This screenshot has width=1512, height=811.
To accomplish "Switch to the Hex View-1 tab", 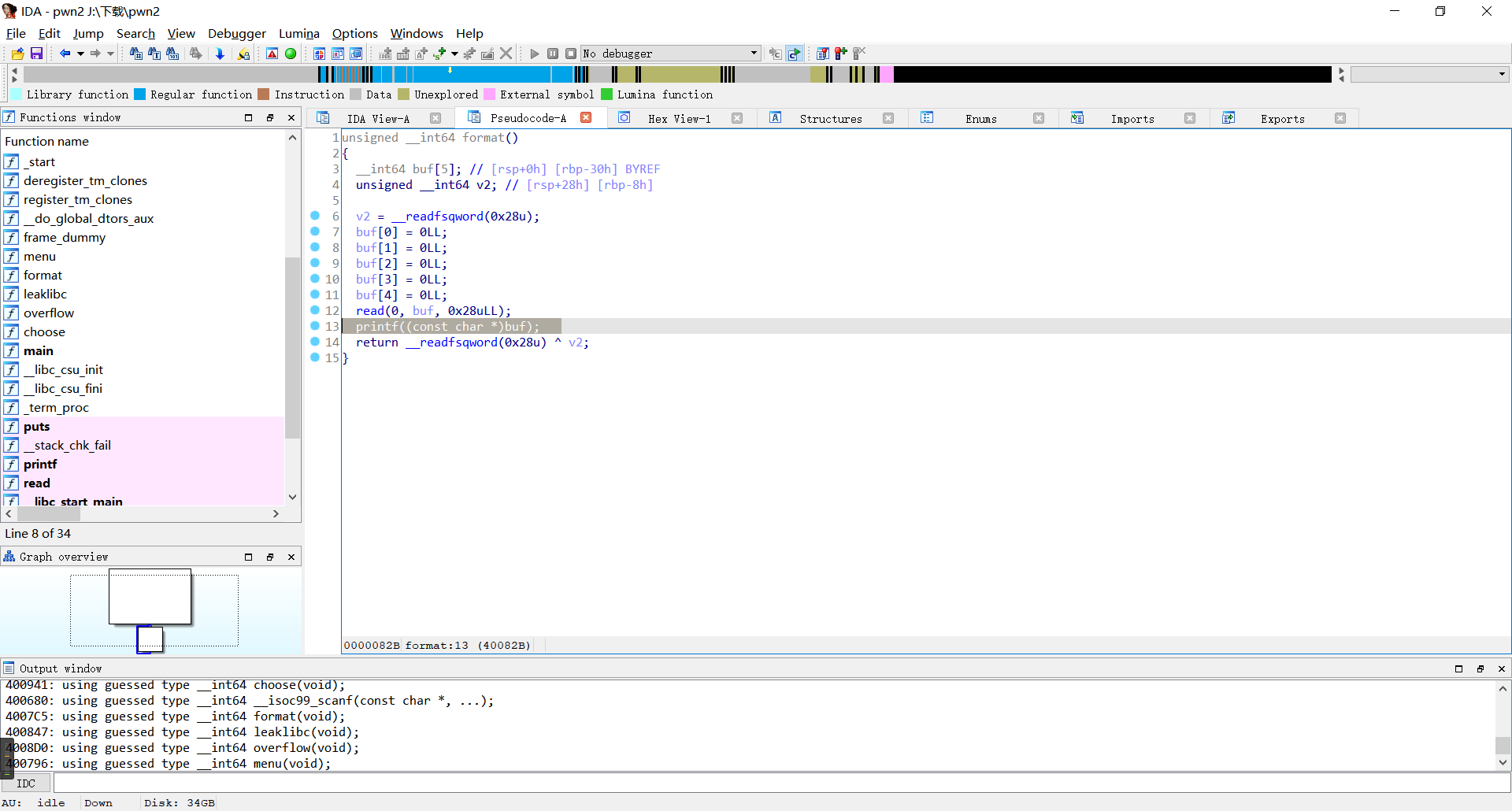I will point(679,119).
